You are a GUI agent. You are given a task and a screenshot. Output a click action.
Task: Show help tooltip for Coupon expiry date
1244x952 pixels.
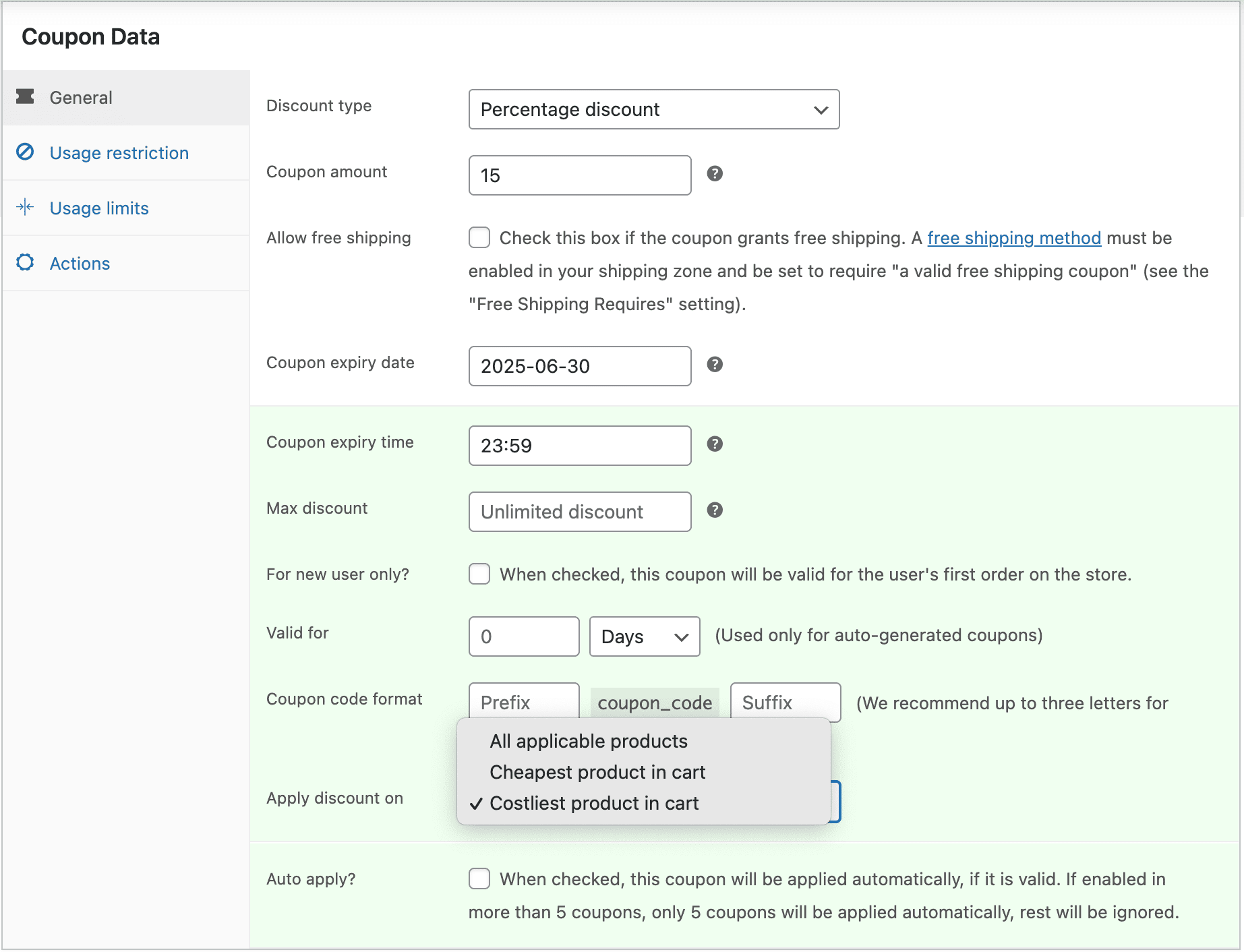point(715,365)
